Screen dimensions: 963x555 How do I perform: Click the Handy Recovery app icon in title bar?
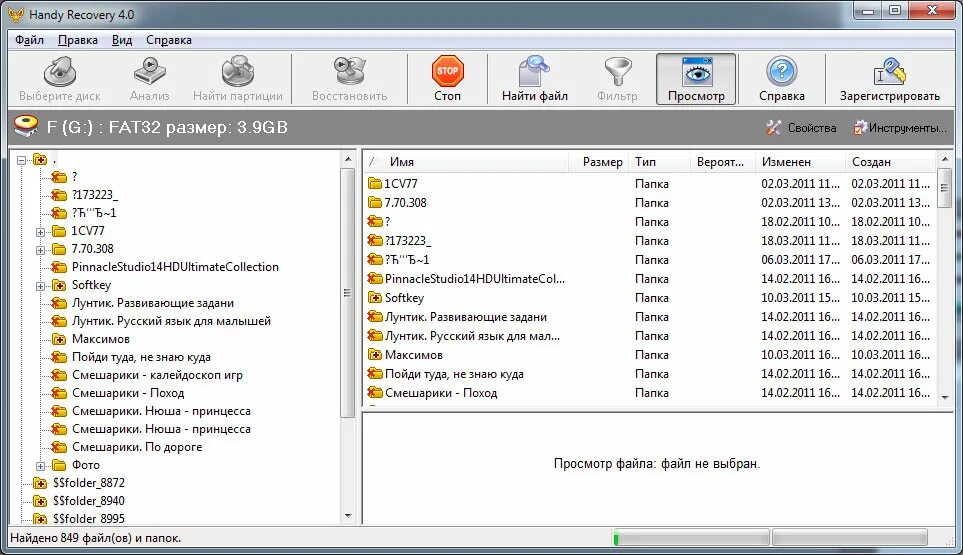coord(15,15)
